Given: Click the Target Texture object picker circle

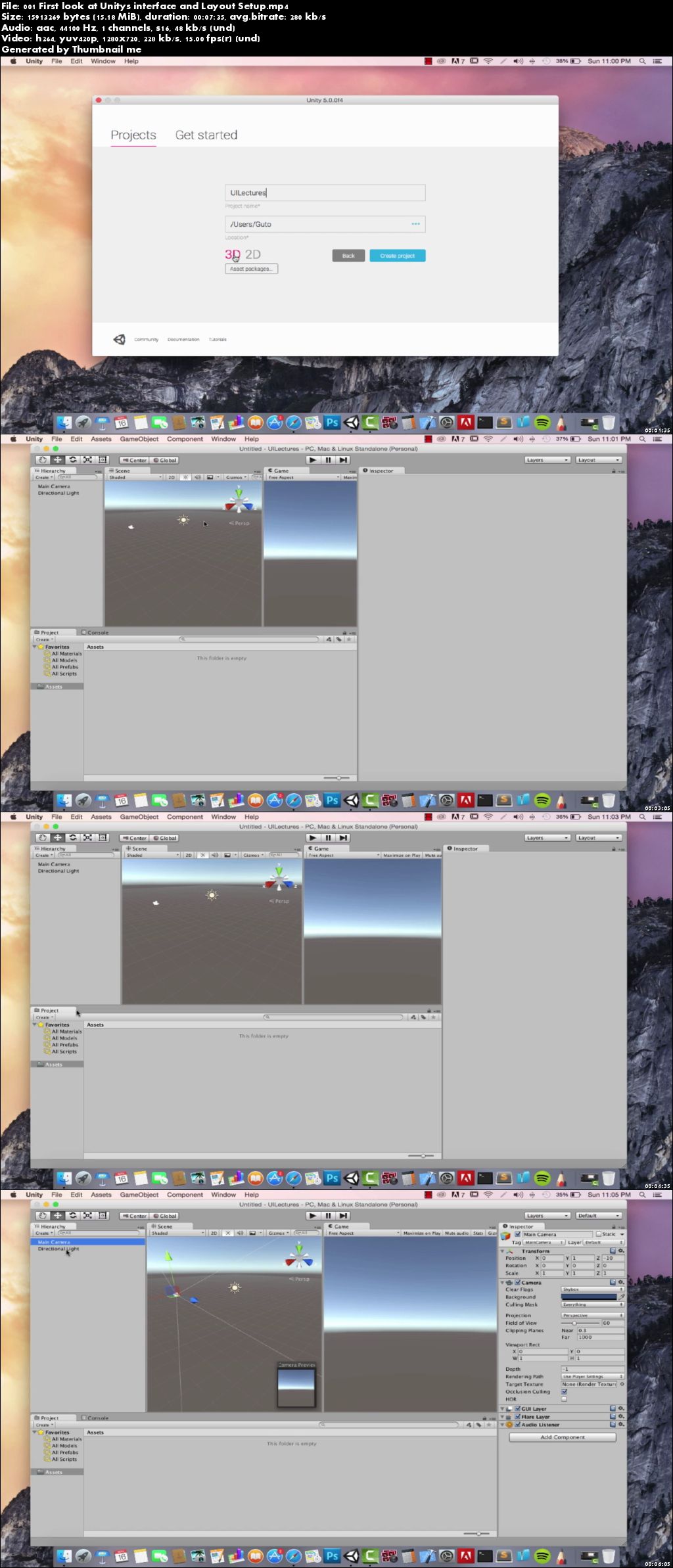Looking at the screenshot, I should click(x=622, y=1384).
